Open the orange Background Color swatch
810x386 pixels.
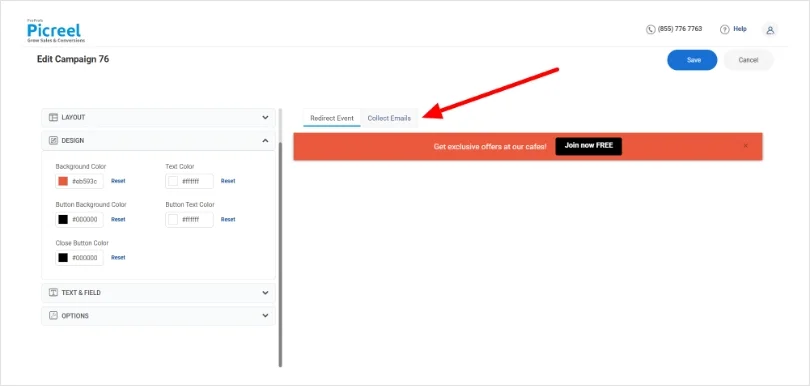click(63, 181)
